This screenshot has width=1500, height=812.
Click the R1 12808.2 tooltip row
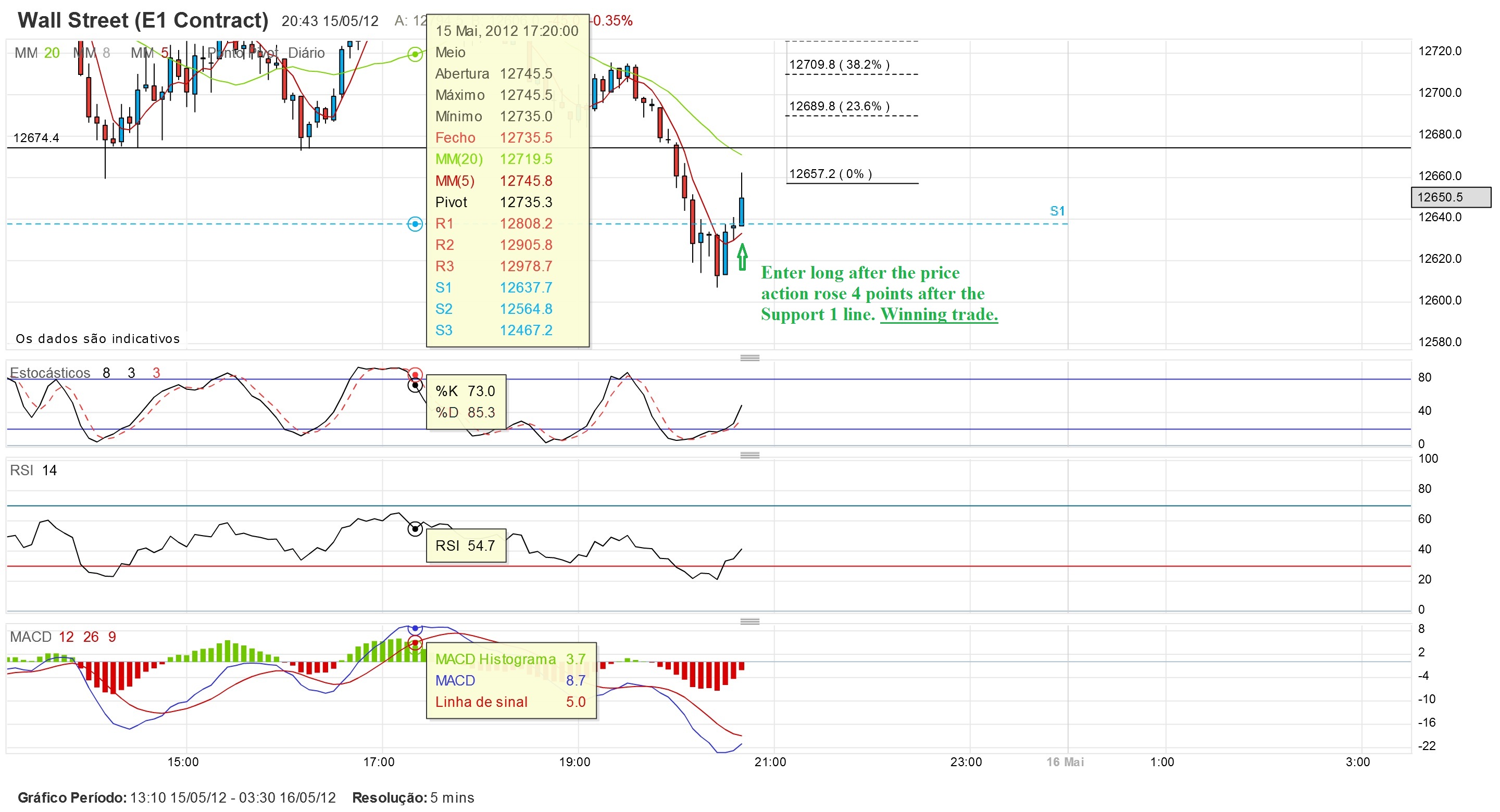coord(494,223)
